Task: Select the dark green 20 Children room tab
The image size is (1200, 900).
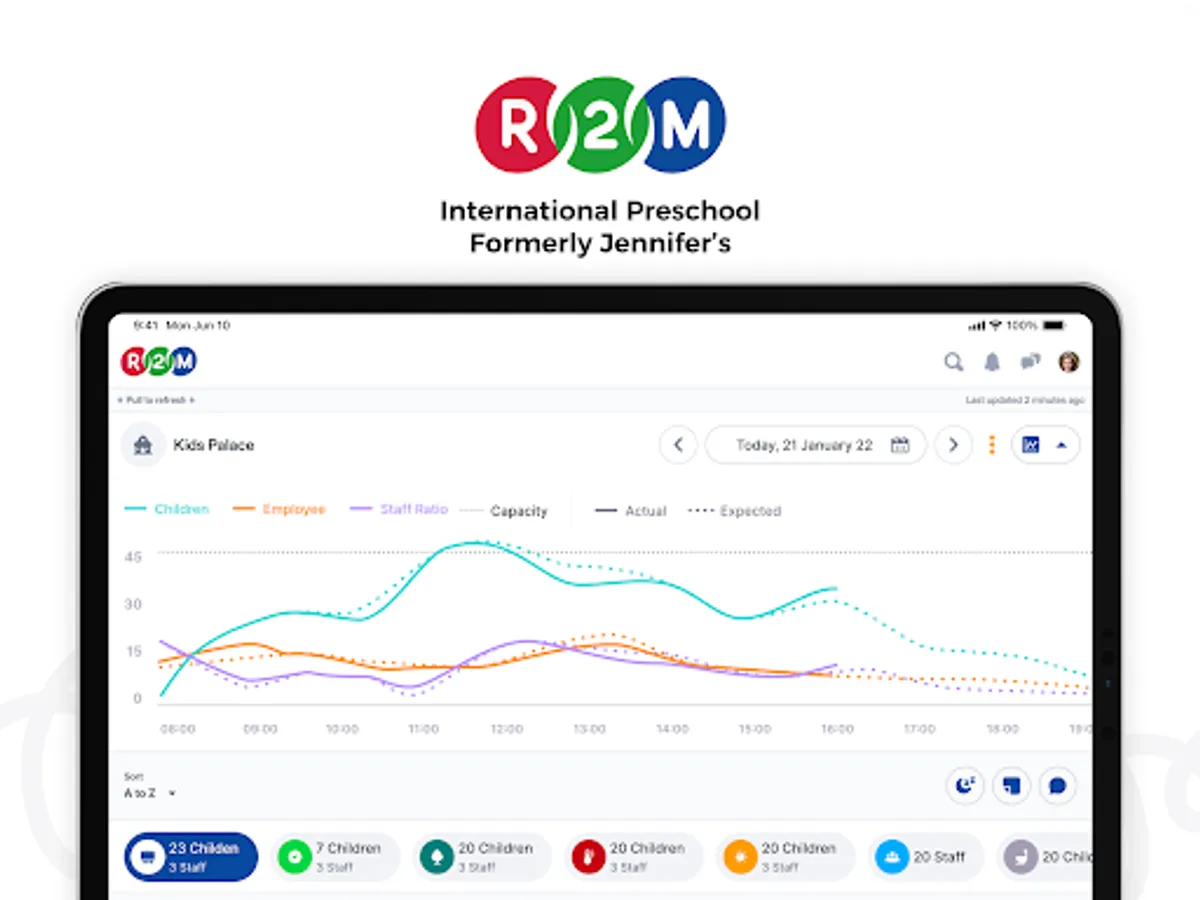Action: point(483,857)
